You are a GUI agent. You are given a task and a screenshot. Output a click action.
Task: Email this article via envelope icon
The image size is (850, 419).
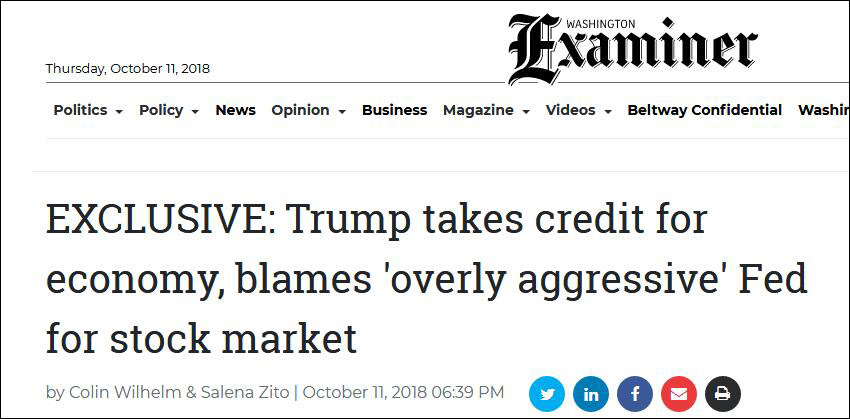pos(679,393)
